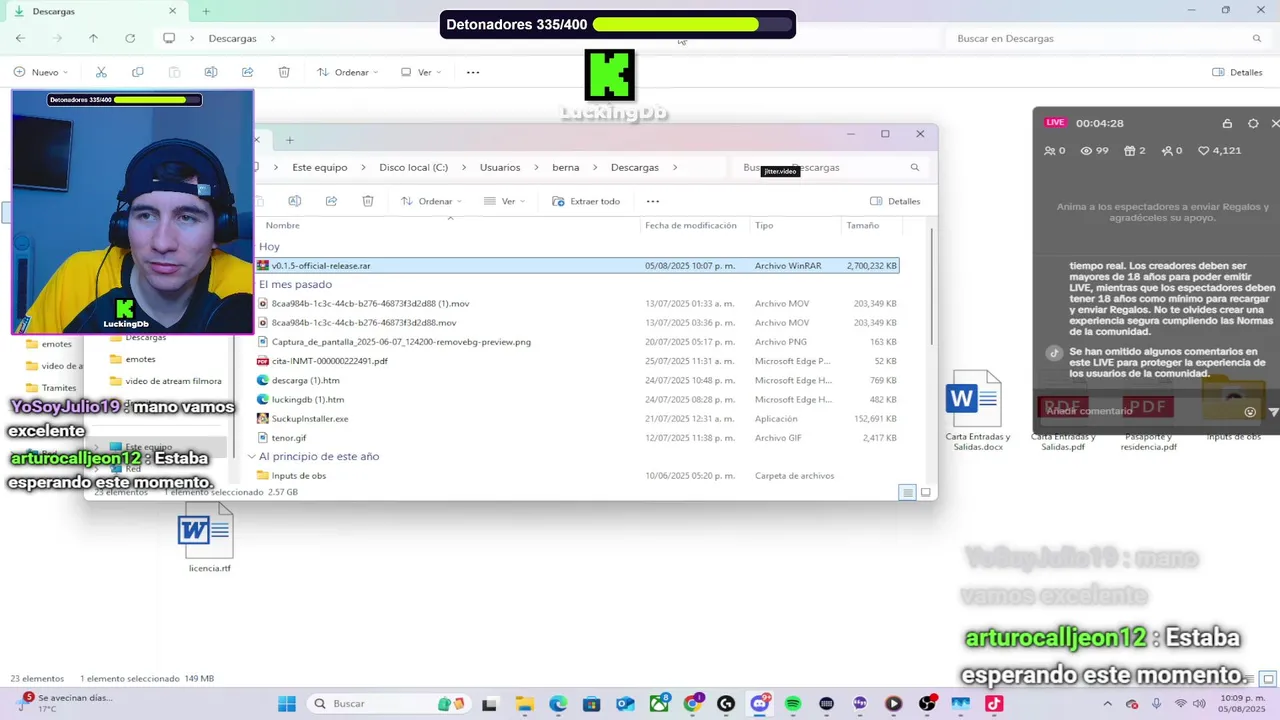
Task: Switch front Explorer to details list view
Action: tap(907, 492)
